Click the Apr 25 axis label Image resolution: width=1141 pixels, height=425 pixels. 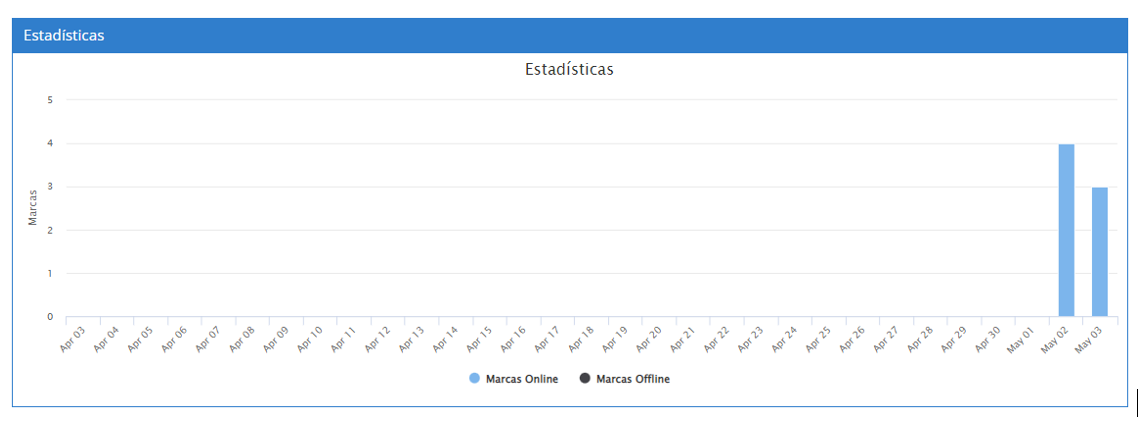tap(818, 338)
